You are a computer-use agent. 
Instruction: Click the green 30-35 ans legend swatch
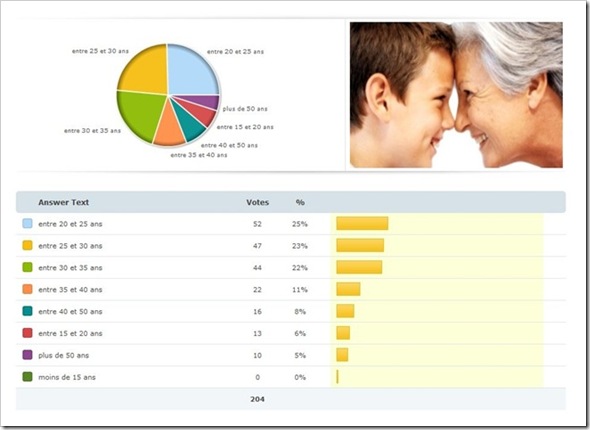(x=27, y=267)
